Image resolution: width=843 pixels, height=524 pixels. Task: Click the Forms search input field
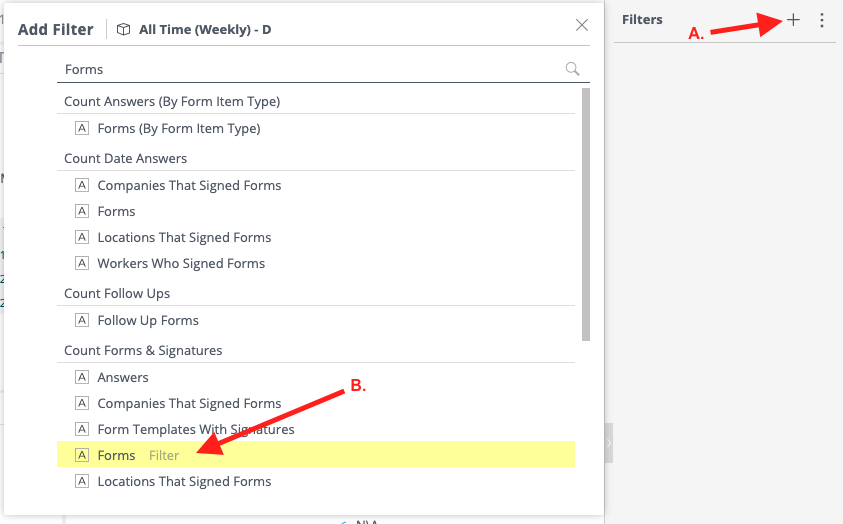312,69
